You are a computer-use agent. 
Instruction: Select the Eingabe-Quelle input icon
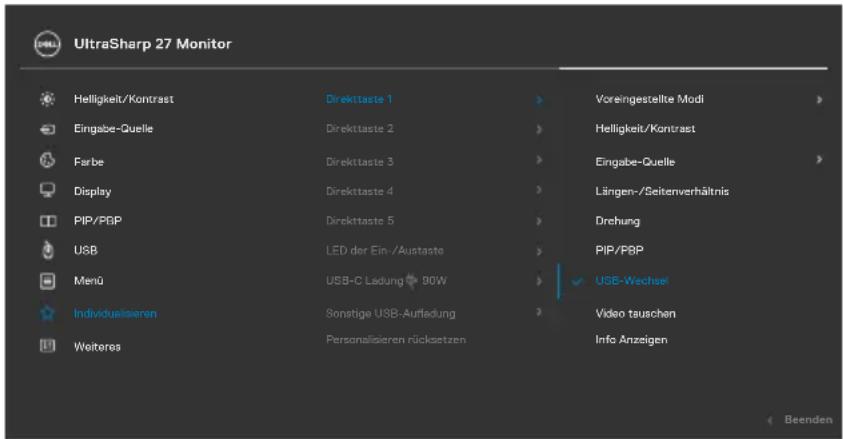pyautogui.click(x=47, y=129)
